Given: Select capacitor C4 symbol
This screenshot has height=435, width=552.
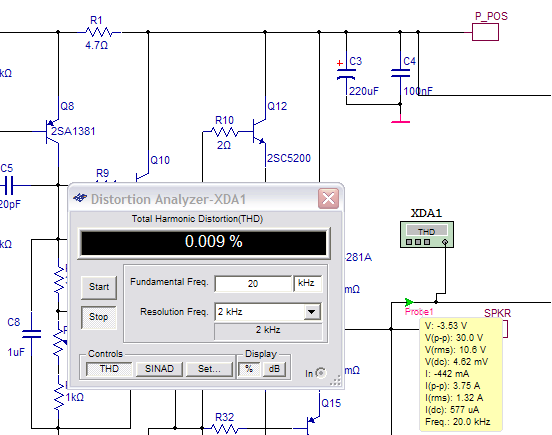Looking at the screenshot, I should click(x=400, y=73).
